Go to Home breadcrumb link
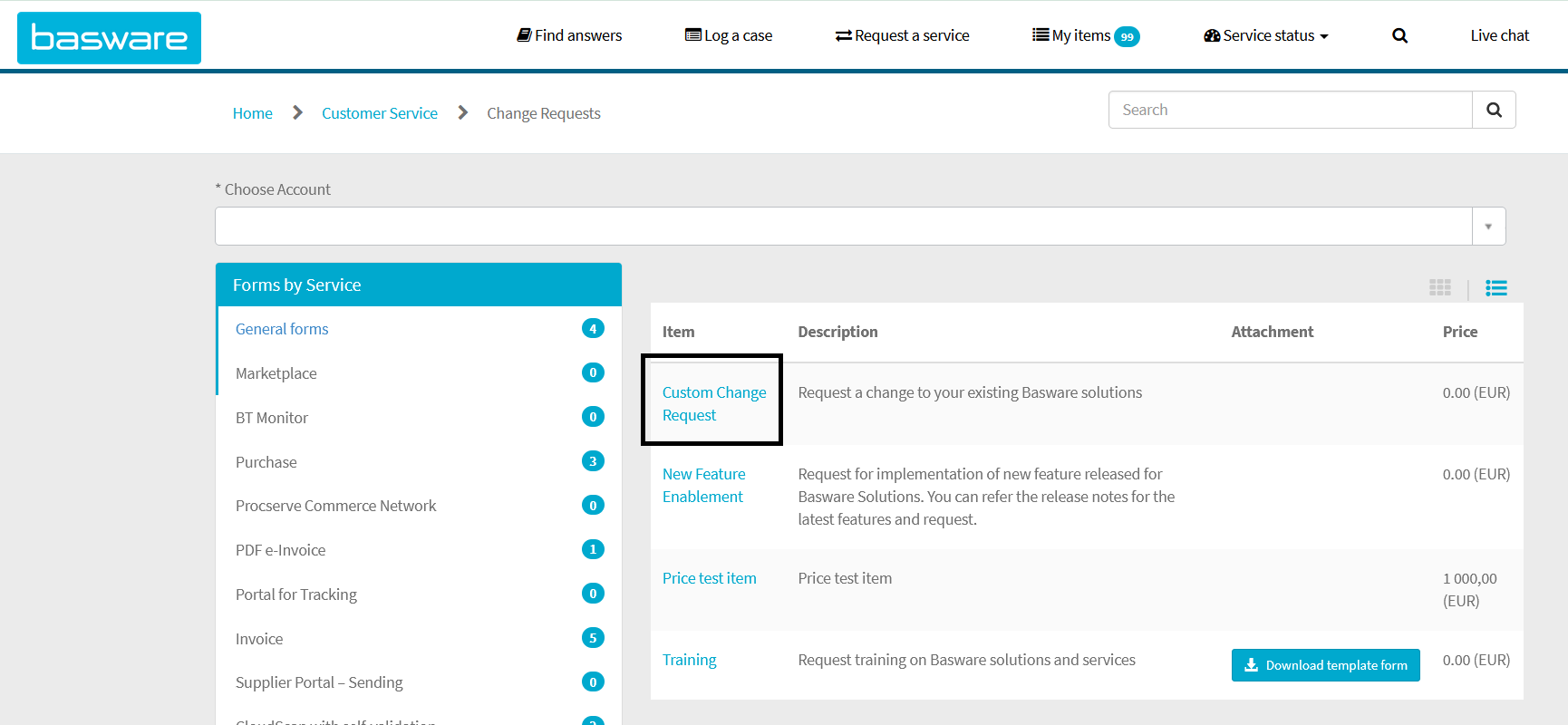This screenshot has width=1568, height=725. click(252, 113)
